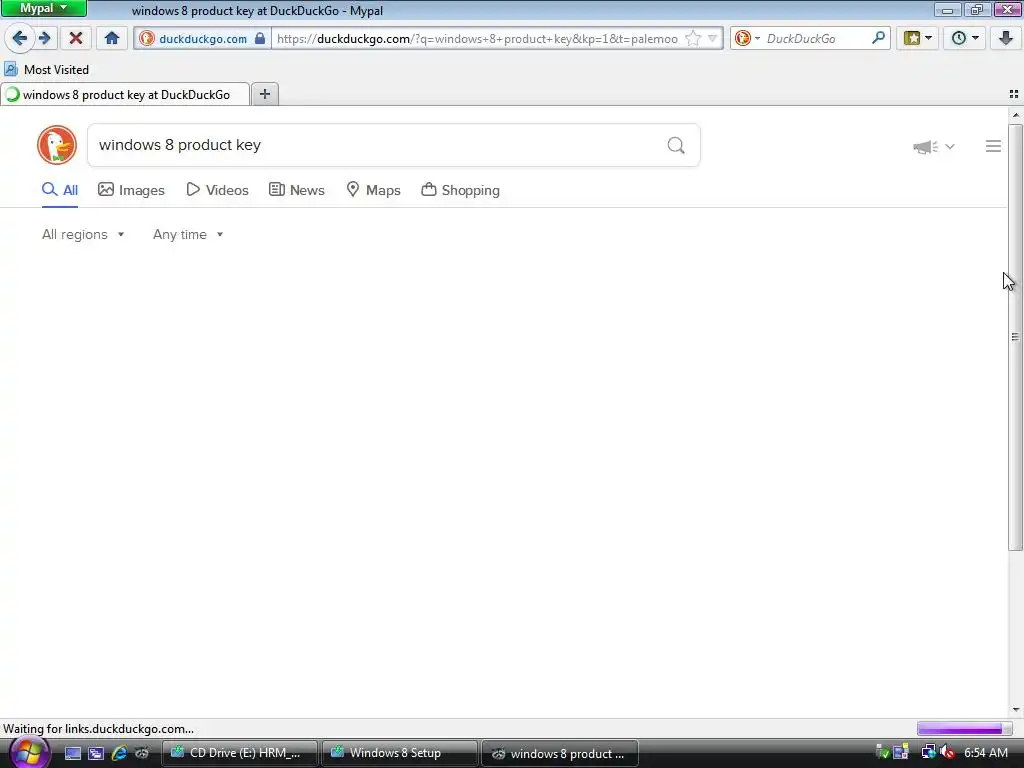1024x768 pixels.
Task: Open the search engine selector dropdown
Action: click(747, 39)
